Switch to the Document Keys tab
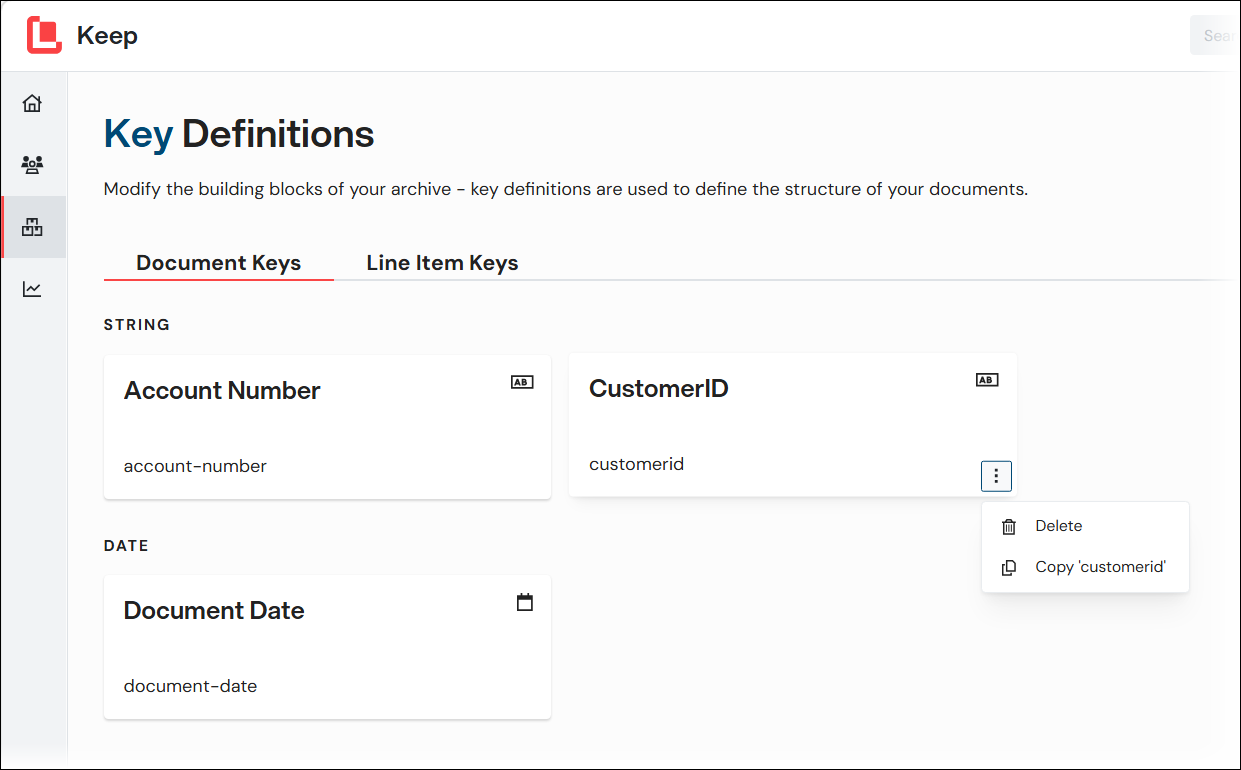This screenshot has height=770, width=1241. pos(219,263)
